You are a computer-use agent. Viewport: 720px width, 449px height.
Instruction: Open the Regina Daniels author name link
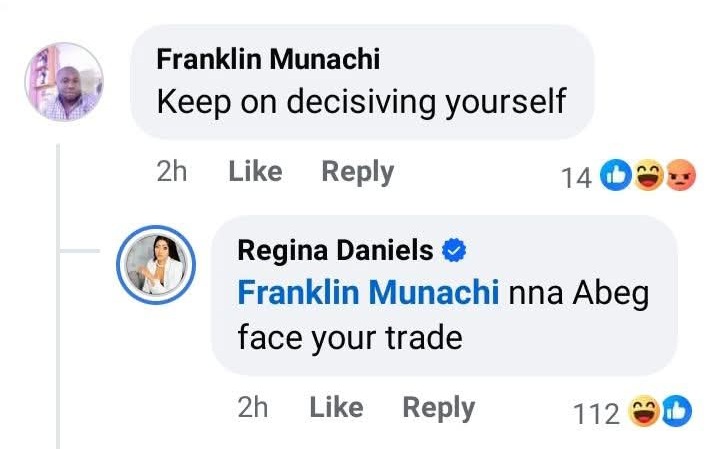(335, 250)
